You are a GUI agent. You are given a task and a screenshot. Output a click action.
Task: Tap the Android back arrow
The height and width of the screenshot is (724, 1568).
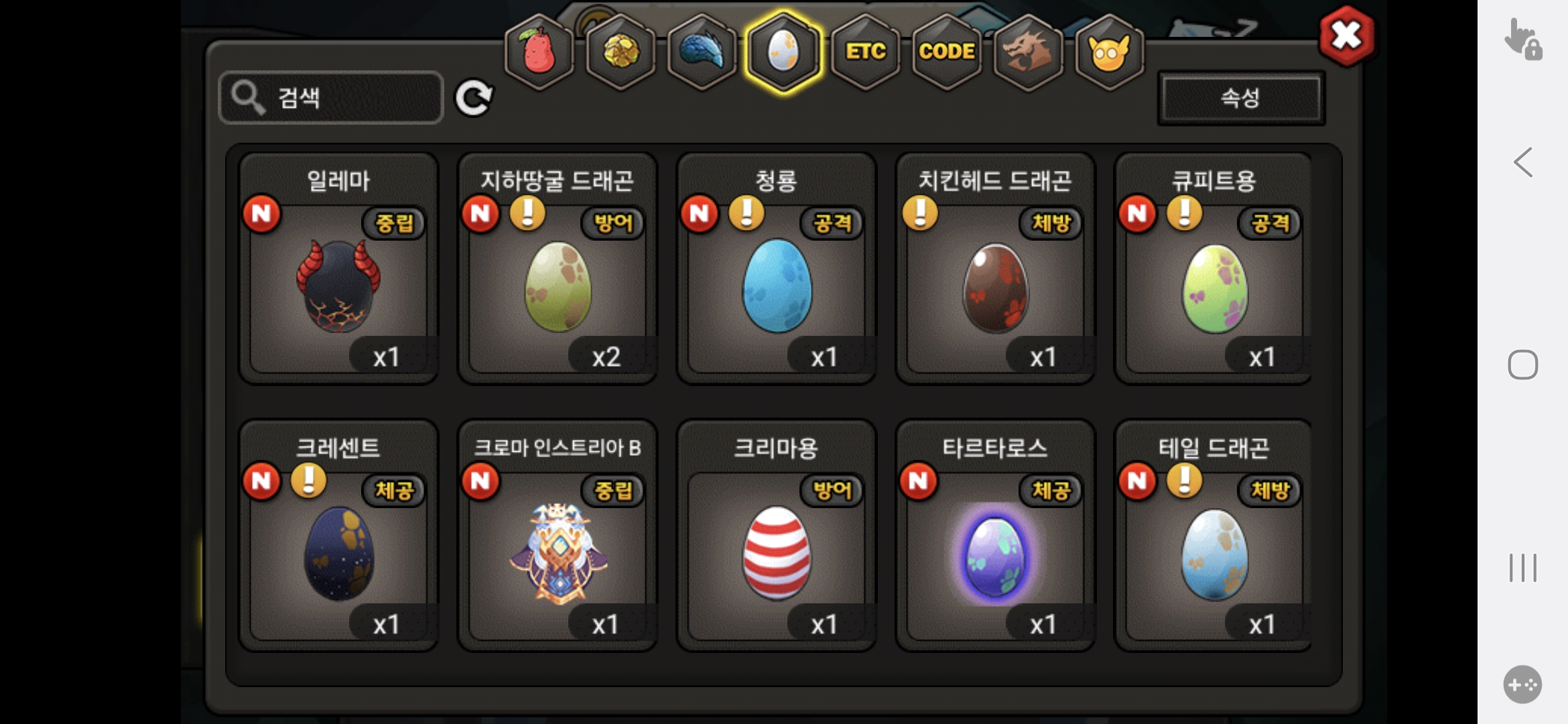(x=1522, y=162)
